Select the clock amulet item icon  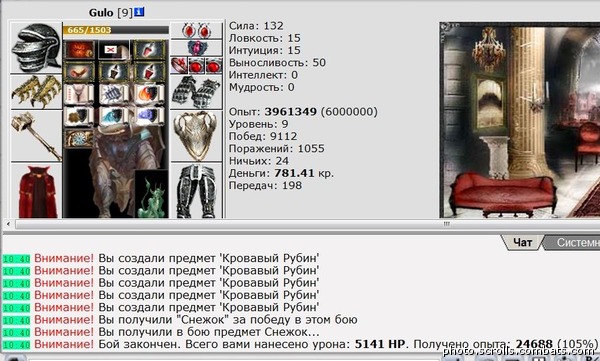(79, 139)
